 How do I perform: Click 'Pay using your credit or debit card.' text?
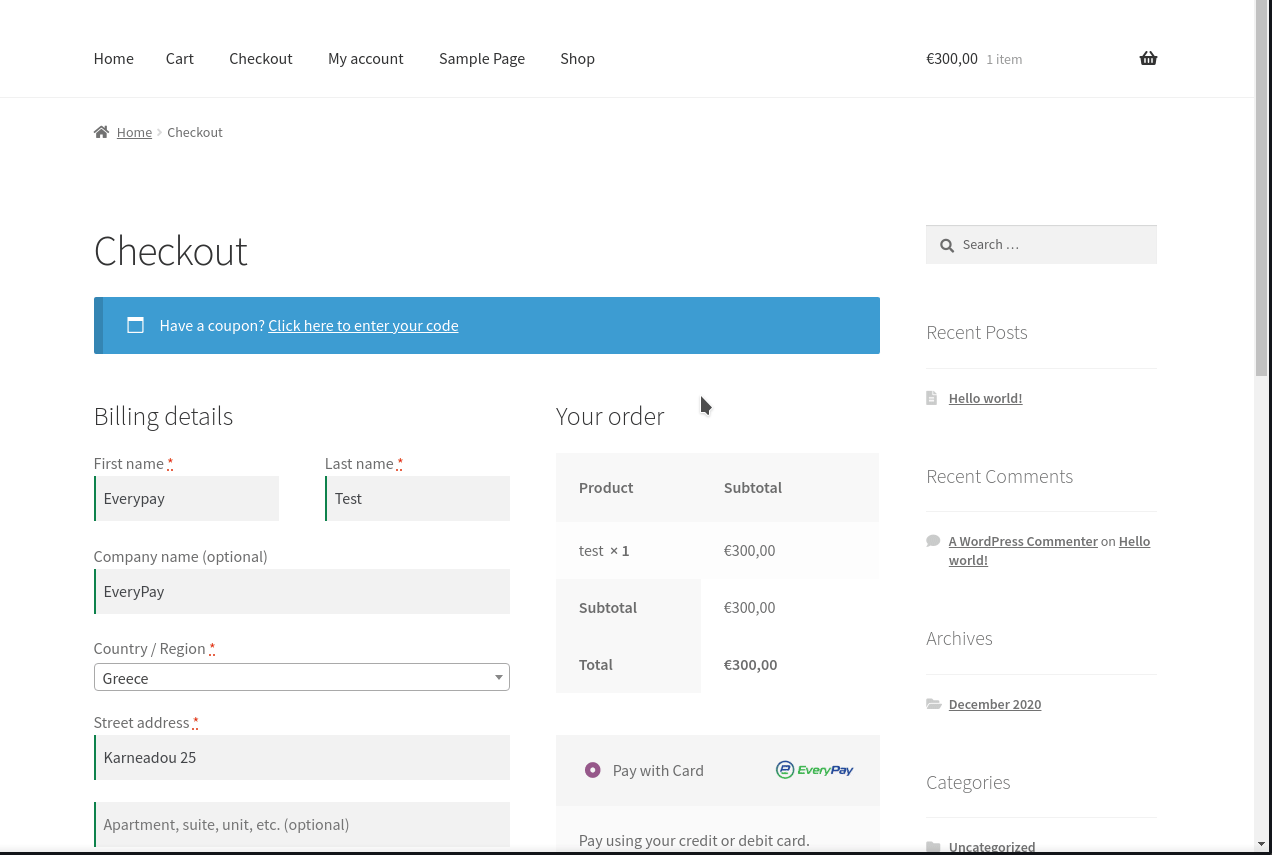694,840
